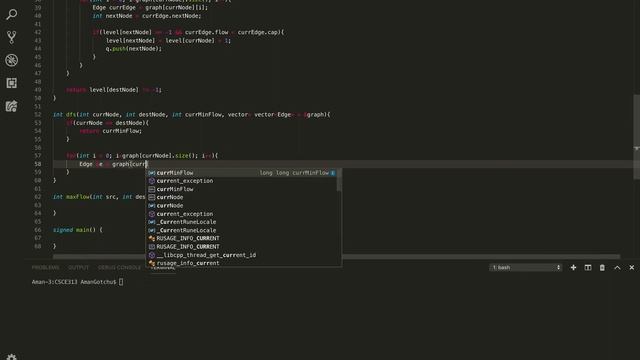Close the terminal panel

(631, 267)
